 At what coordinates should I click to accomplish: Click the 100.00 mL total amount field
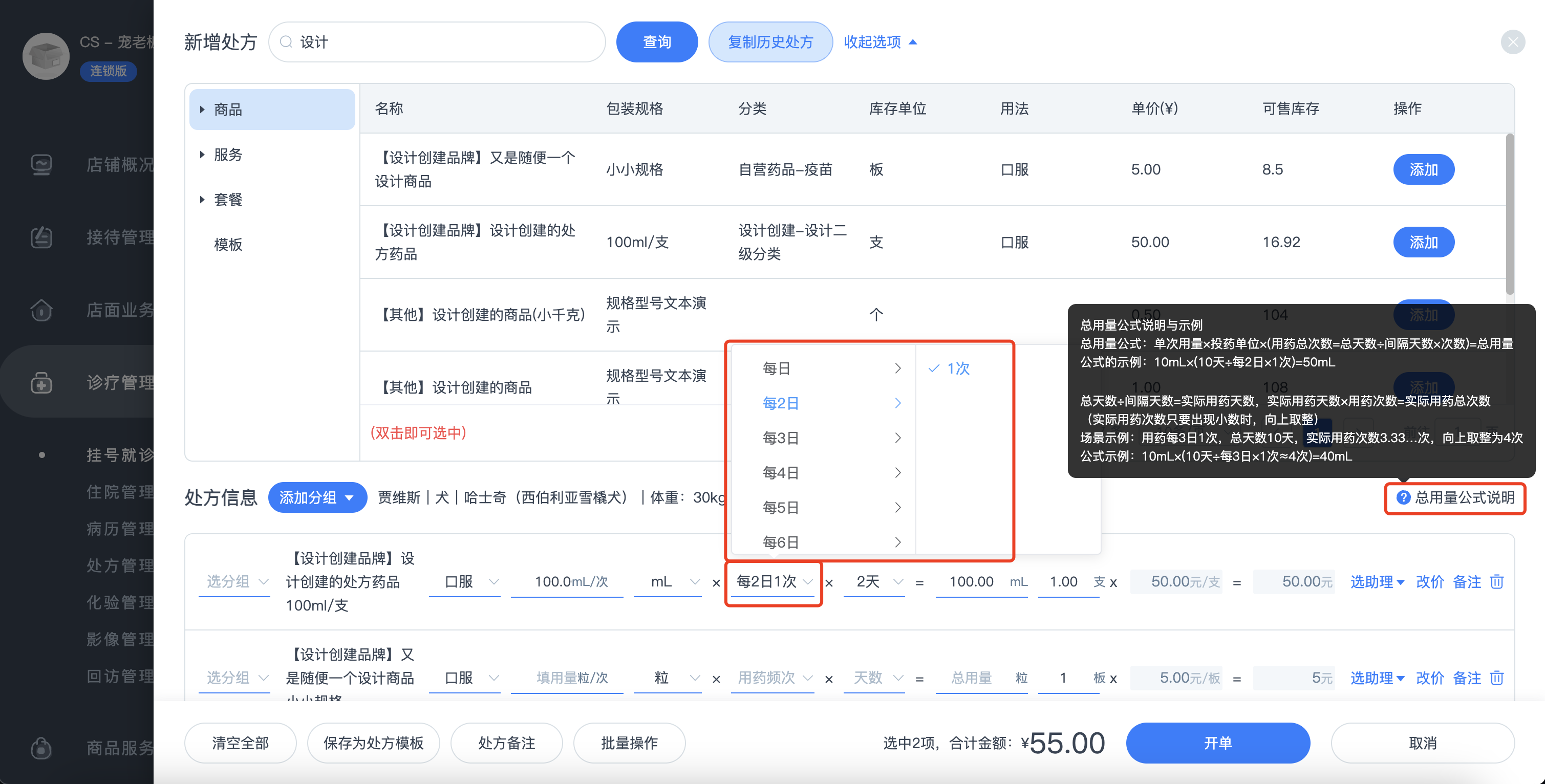pyautogui.click(x=982, y=581)
